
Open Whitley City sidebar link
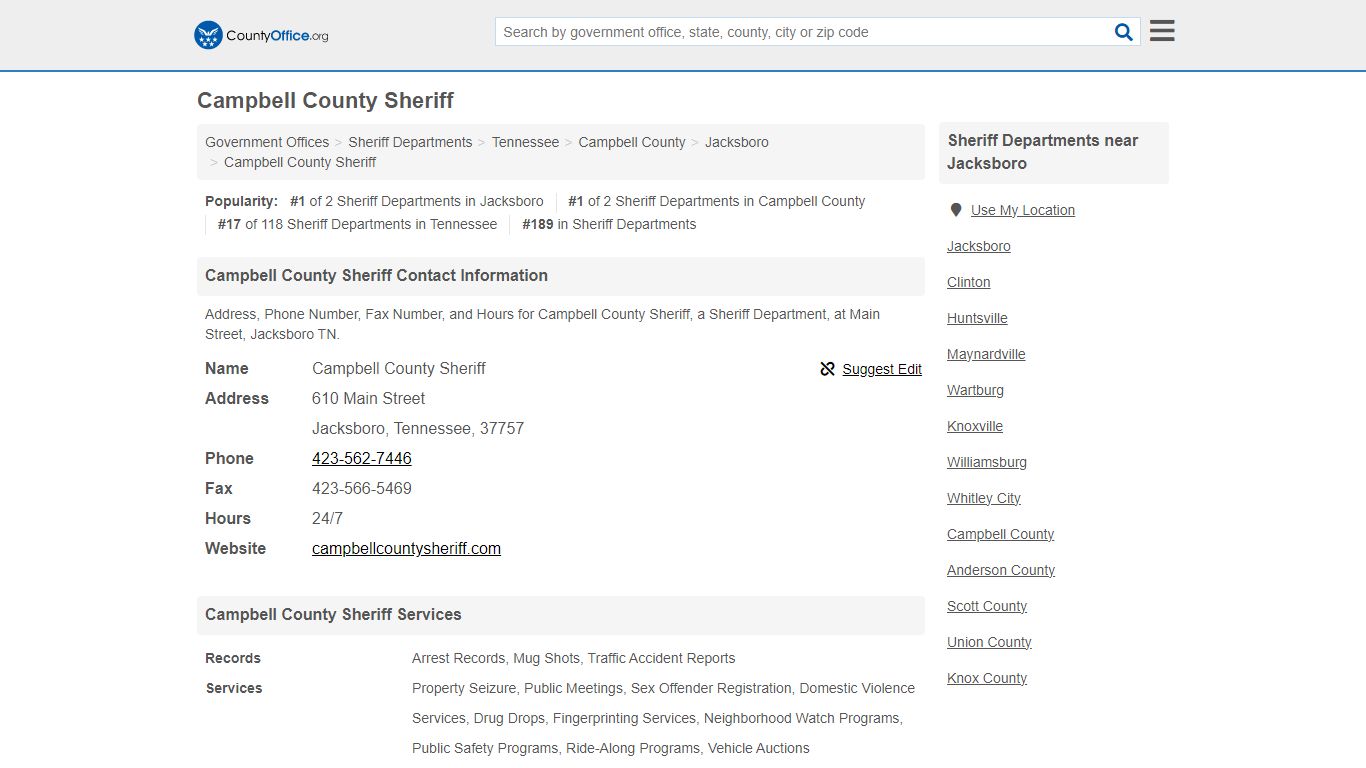(984, 498)
